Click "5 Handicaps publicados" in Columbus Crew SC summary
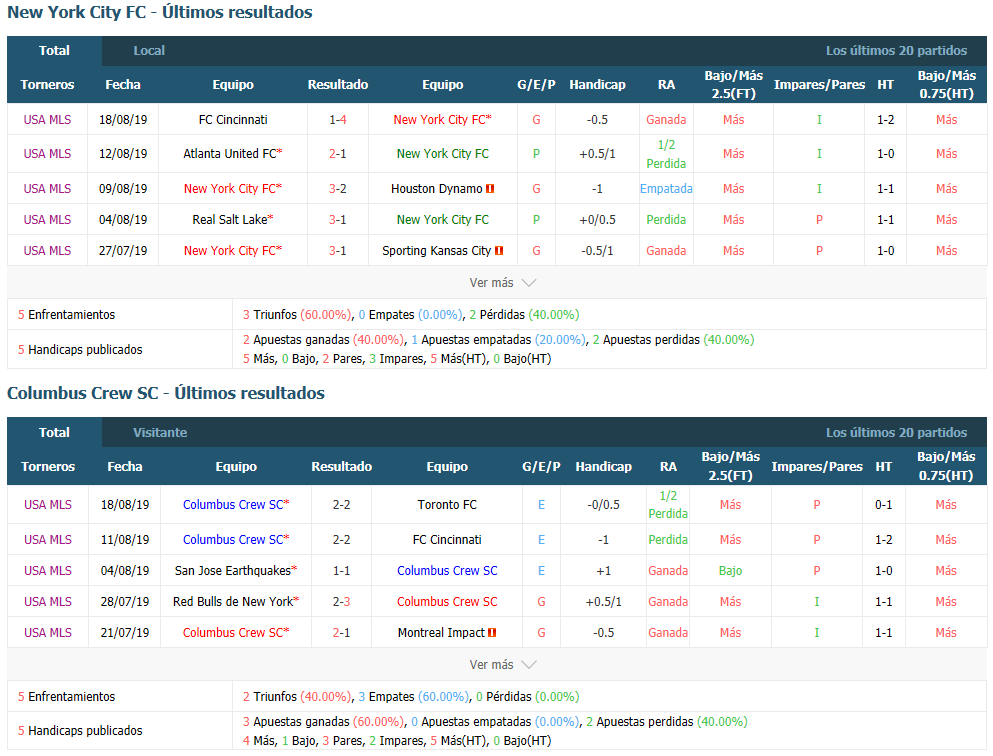The height and width of the screenshot is (756, 993). click(x=80, y=731)
